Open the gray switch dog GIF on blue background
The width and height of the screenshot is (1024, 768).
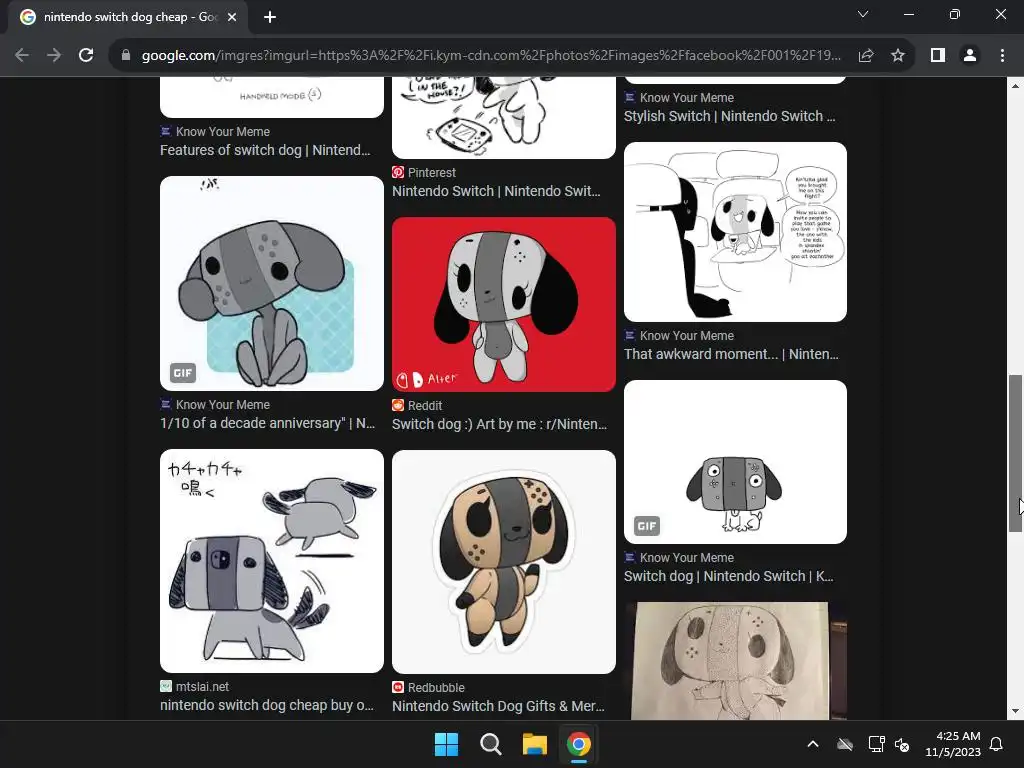(x=272, y=283)
